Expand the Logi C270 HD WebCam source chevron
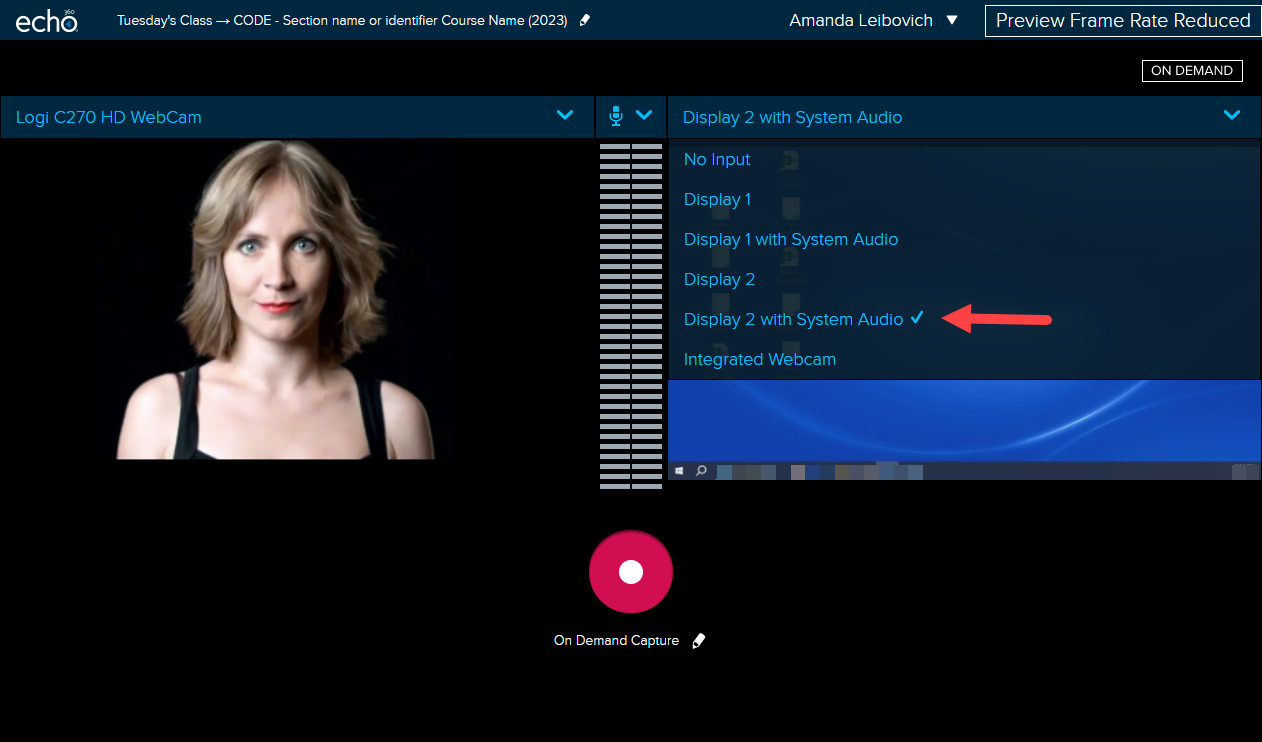Image resolution: width=1262 pixels, height=742 pixels. 565,116
